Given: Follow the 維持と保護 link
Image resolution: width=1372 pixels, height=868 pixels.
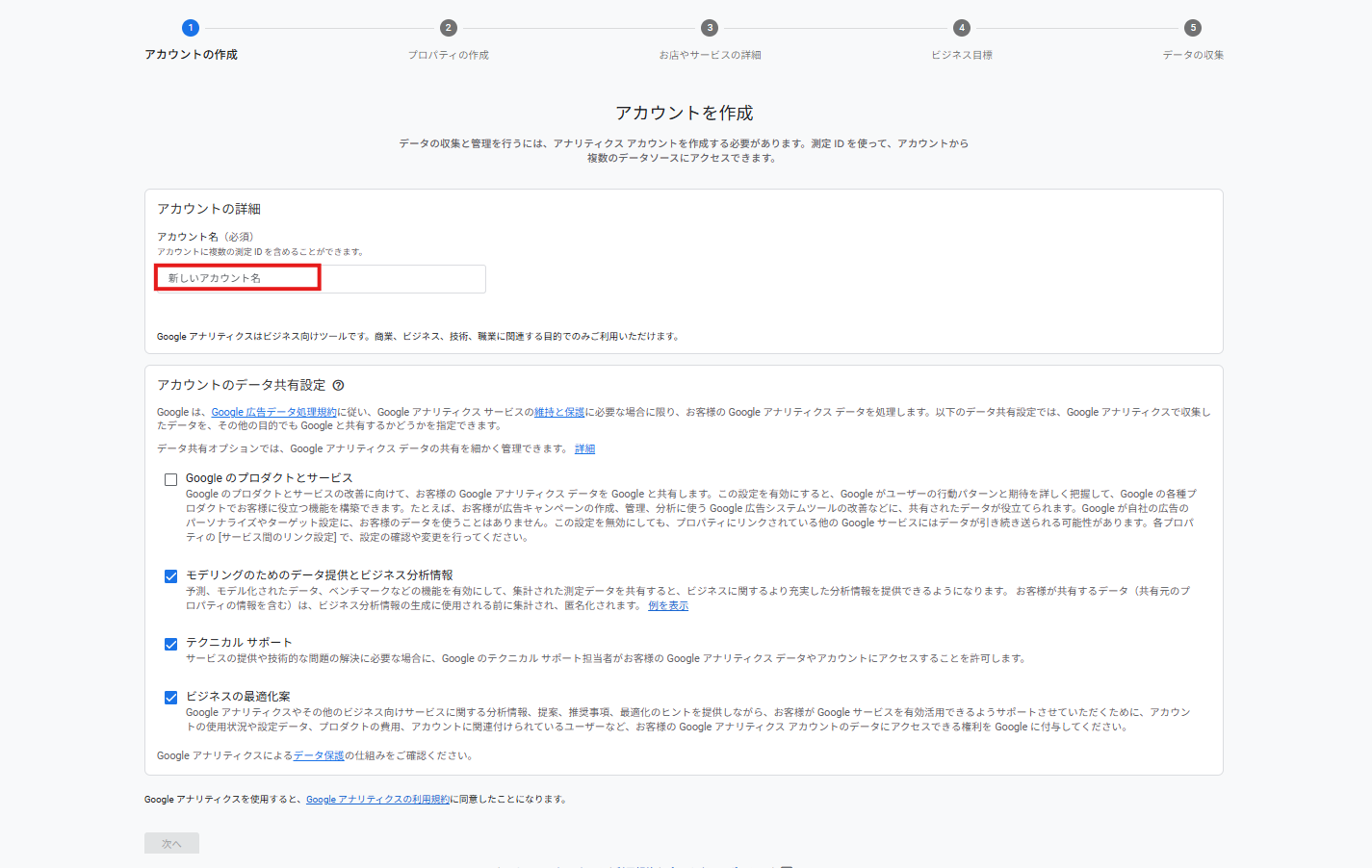Looking at the screenshot, I should [x=559, y=412].
